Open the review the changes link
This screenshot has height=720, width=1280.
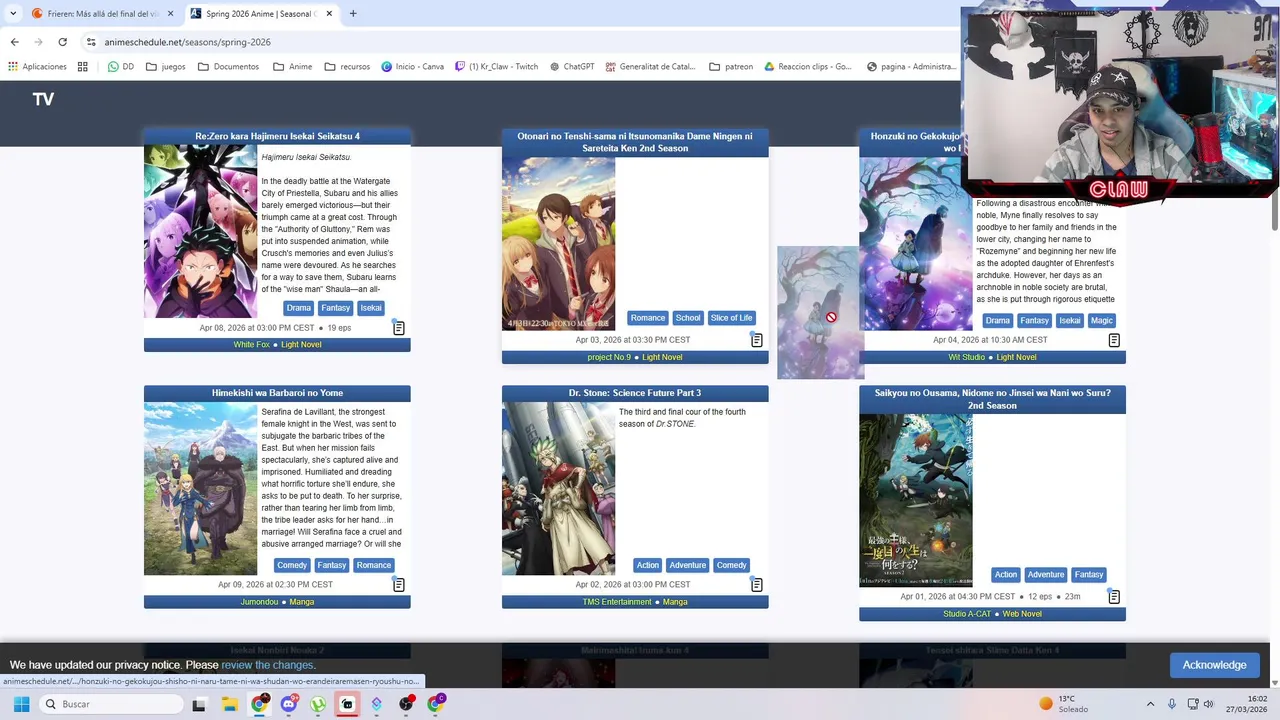point(268,665)
